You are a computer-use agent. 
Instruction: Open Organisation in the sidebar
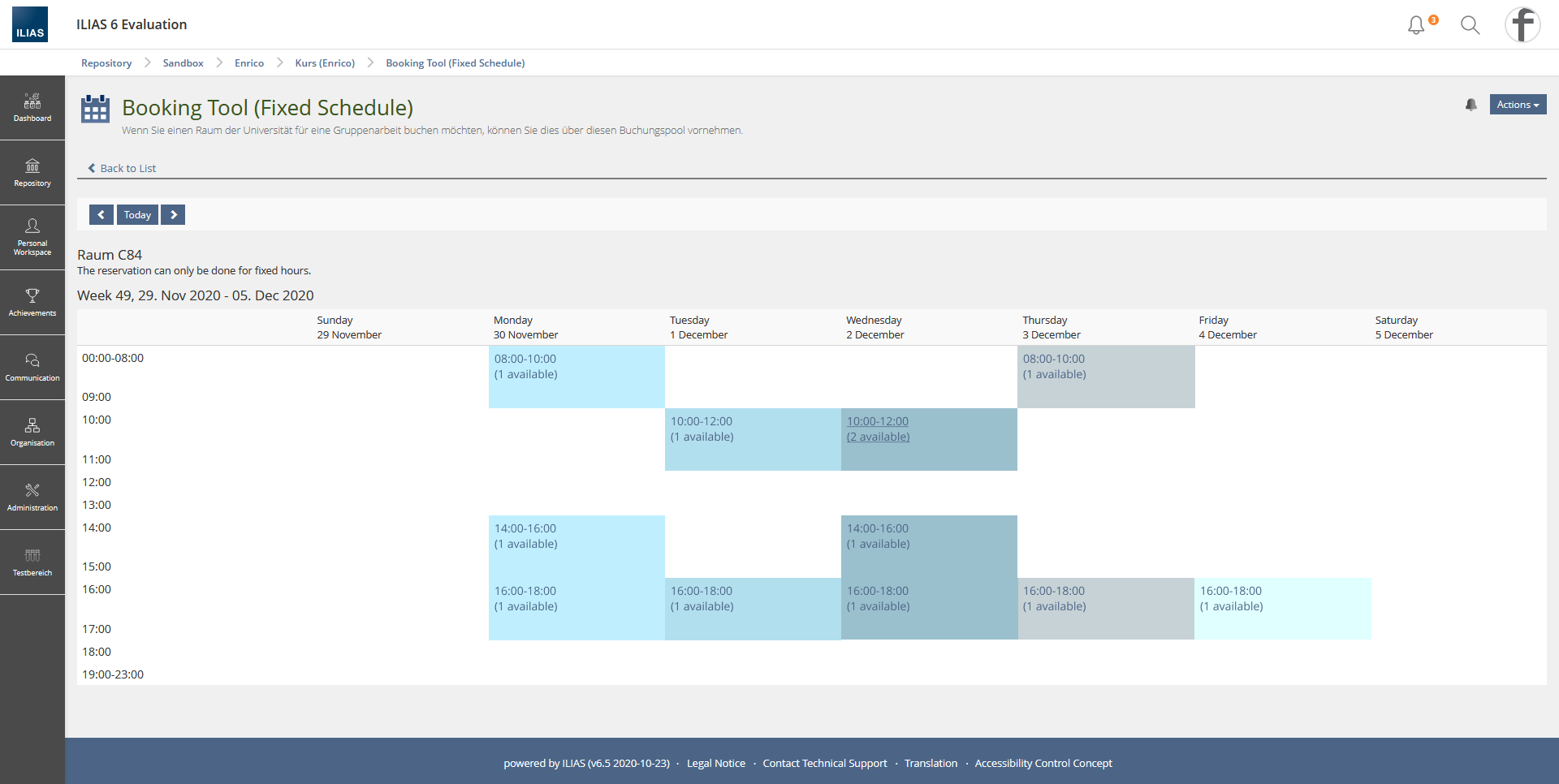32,432
